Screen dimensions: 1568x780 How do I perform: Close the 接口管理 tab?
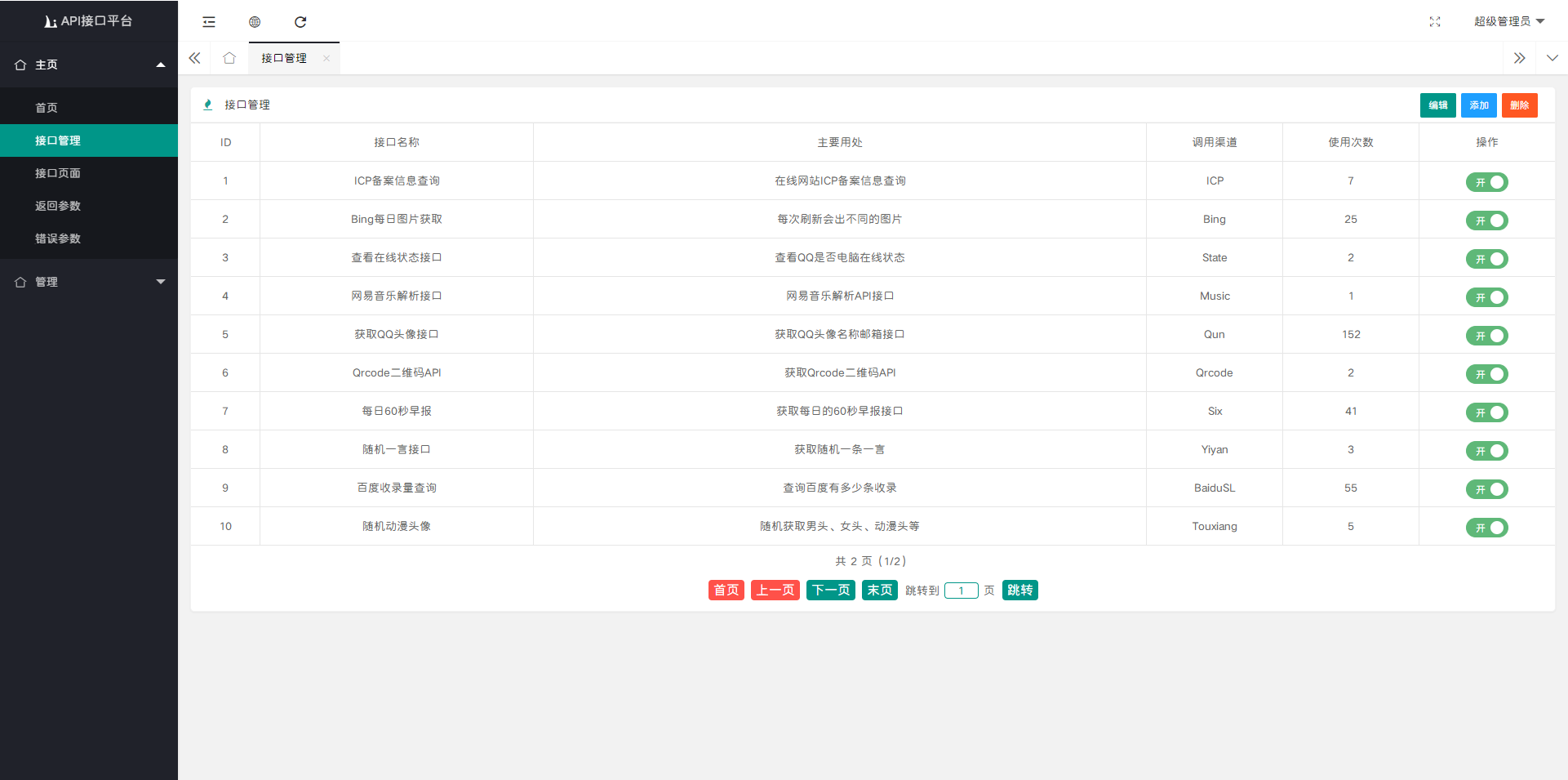(326, 58)
